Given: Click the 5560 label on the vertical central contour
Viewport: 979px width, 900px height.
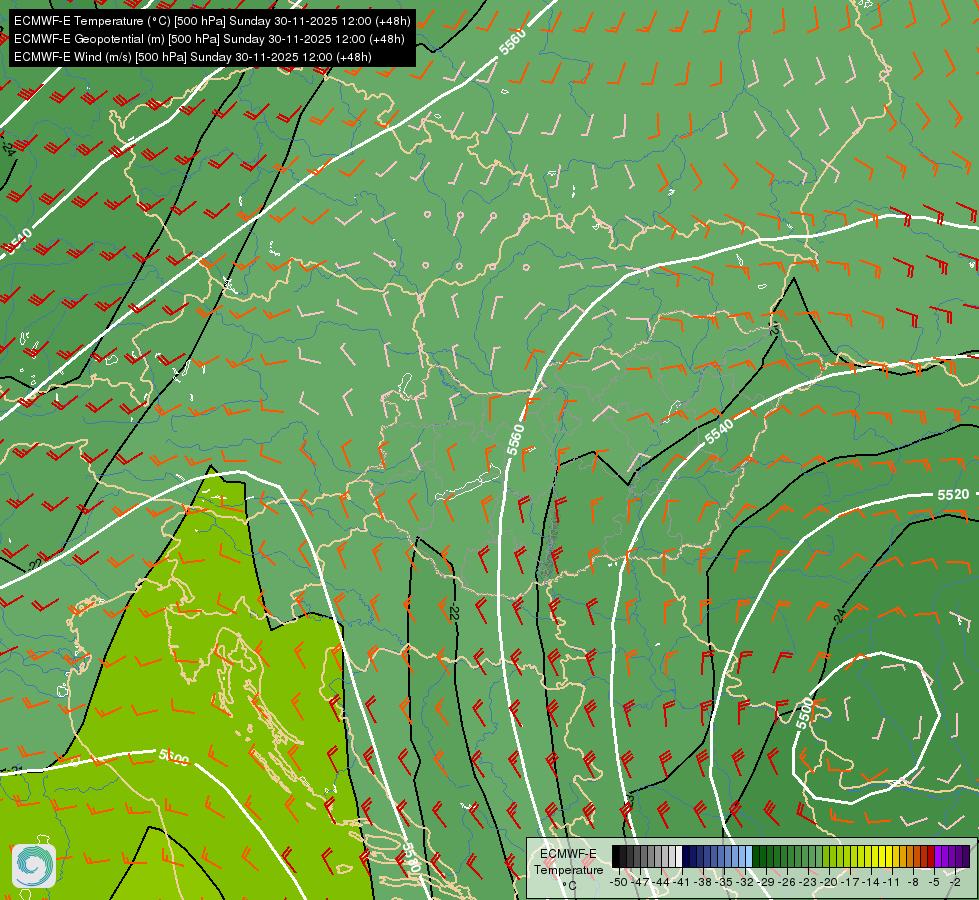Looking at the screenshot, I should tap(515, 440).
